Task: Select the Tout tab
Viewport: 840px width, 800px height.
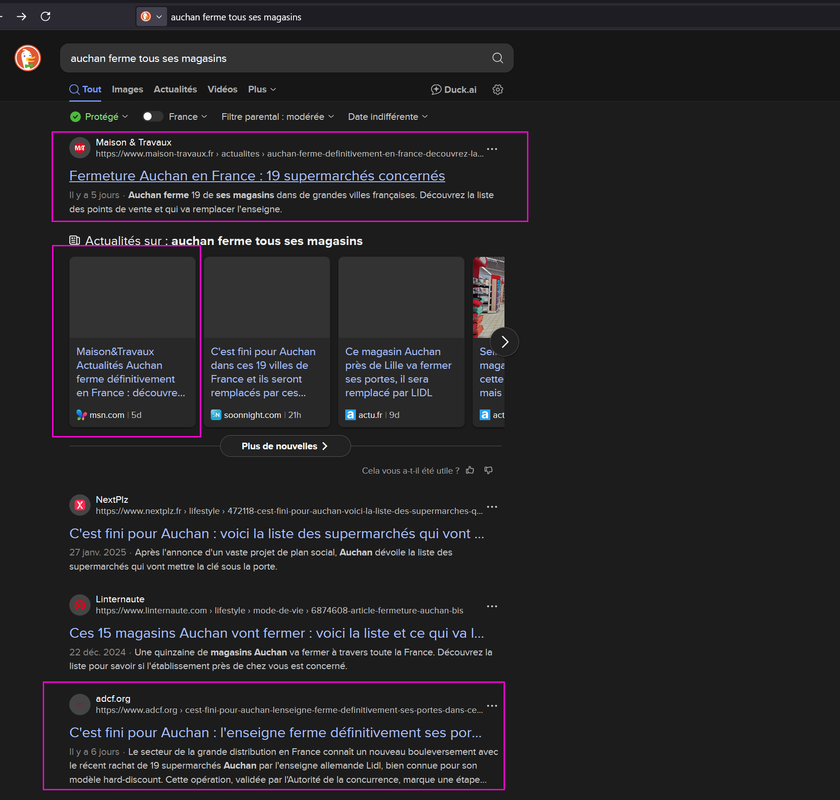Action: tap(85, 89)
